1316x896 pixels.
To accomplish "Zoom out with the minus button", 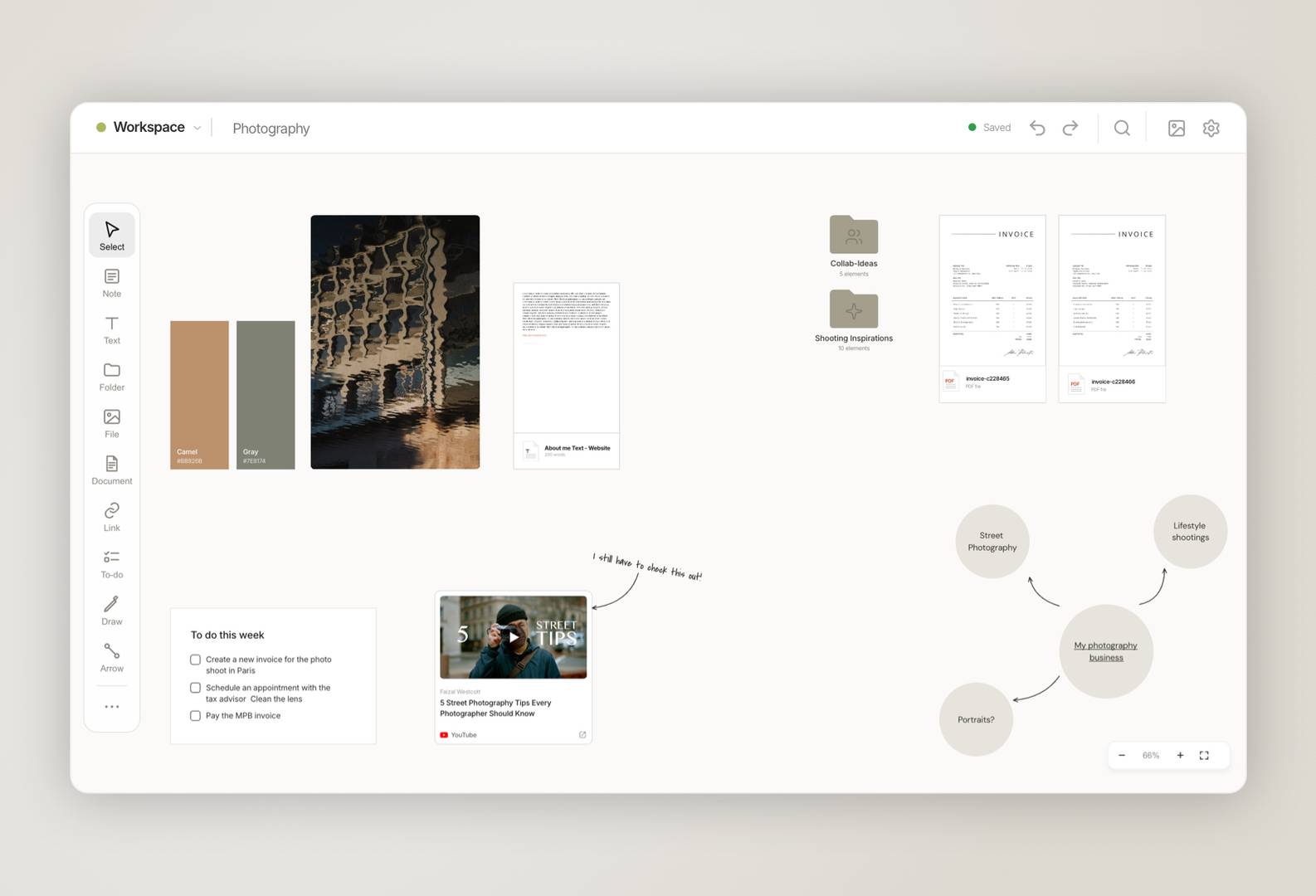I will pos(1122,756).
